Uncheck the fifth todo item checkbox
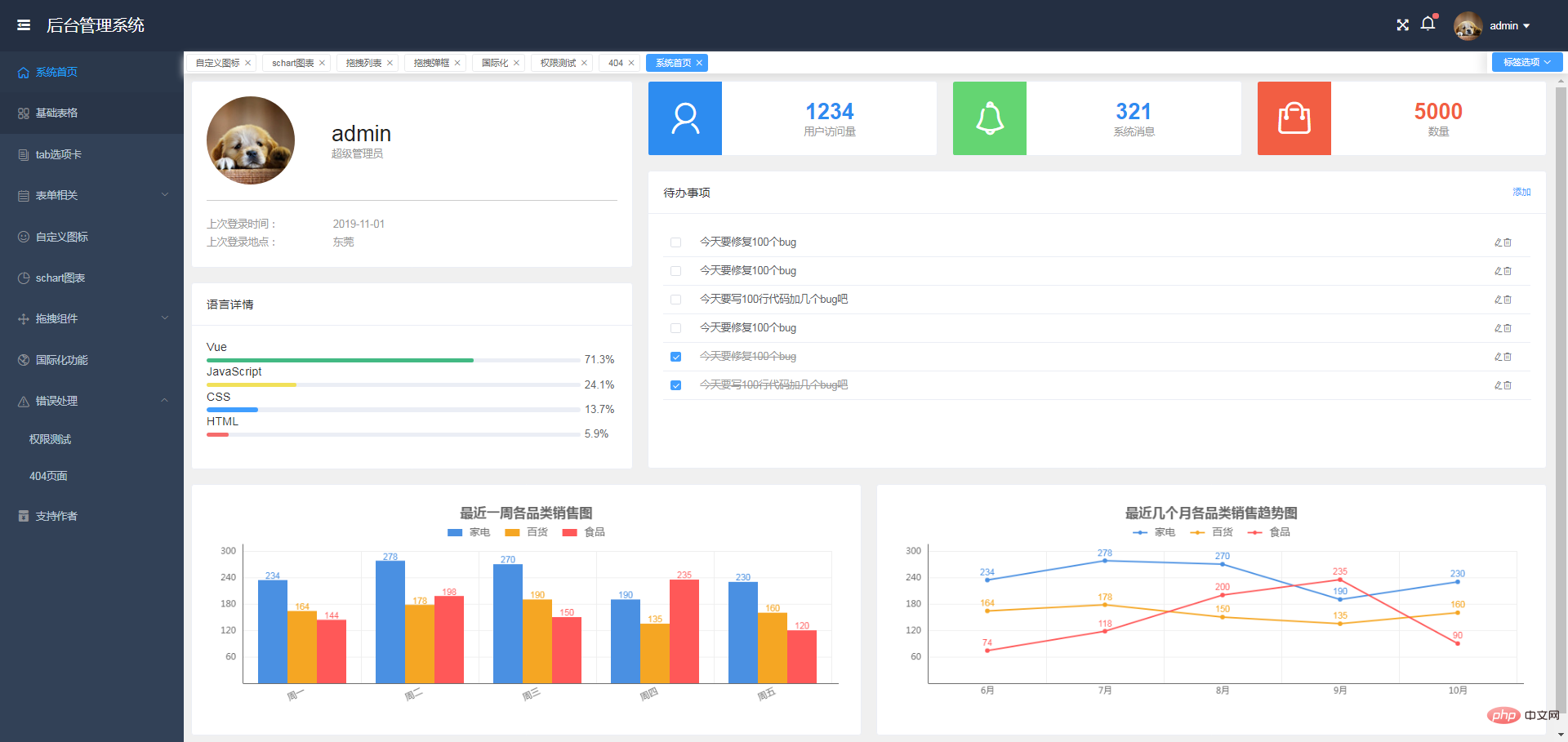Viewport: 1568px width, 742px height. pyautogui.click(x=675, y=357)
